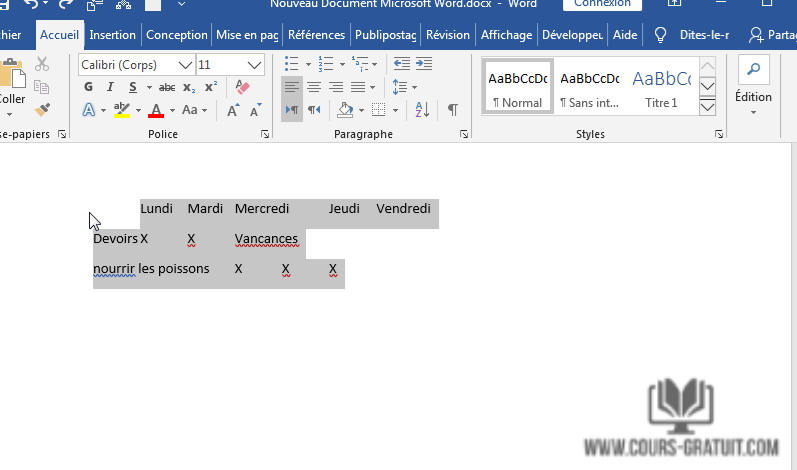Switch to the Insertion tab
Viewport: 797px width, 470px height.
coord(112,34)
